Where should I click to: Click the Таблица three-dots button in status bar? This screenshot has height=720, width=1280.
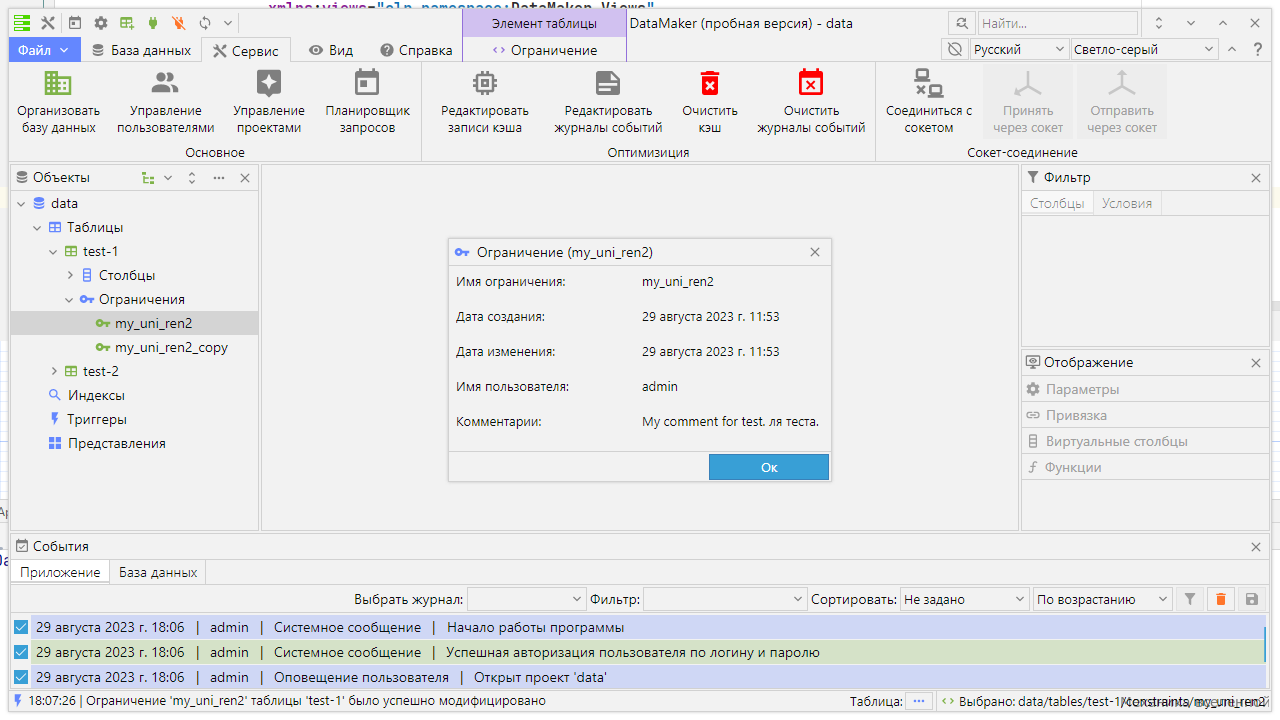[x=919, y=701]
